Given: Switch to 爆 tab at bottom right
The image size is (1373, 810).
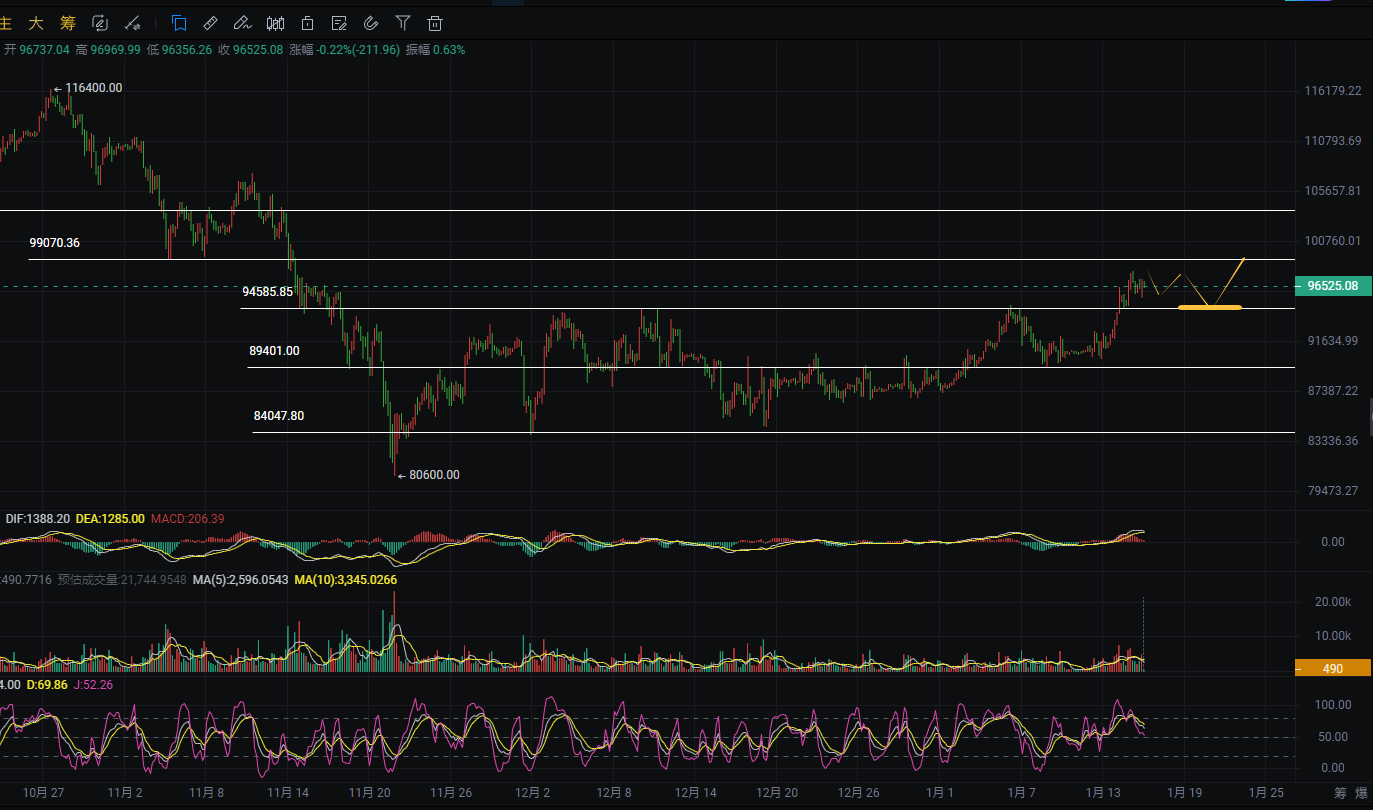Looking at the screenshot, I should (x=1361, y=793).
